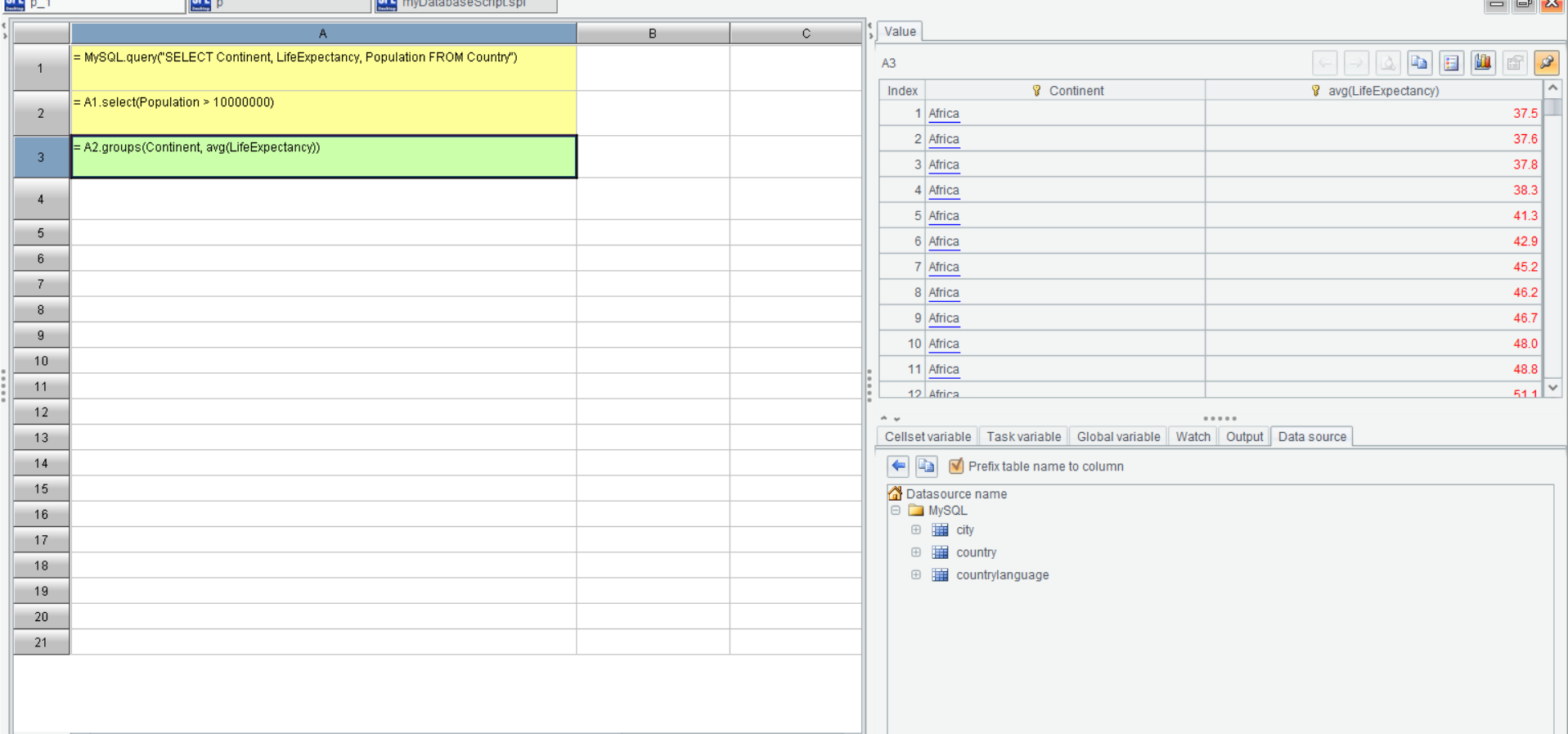Open the Watch tab
The height and width of the screenshot is (734, 1568).
(1193, 437)
